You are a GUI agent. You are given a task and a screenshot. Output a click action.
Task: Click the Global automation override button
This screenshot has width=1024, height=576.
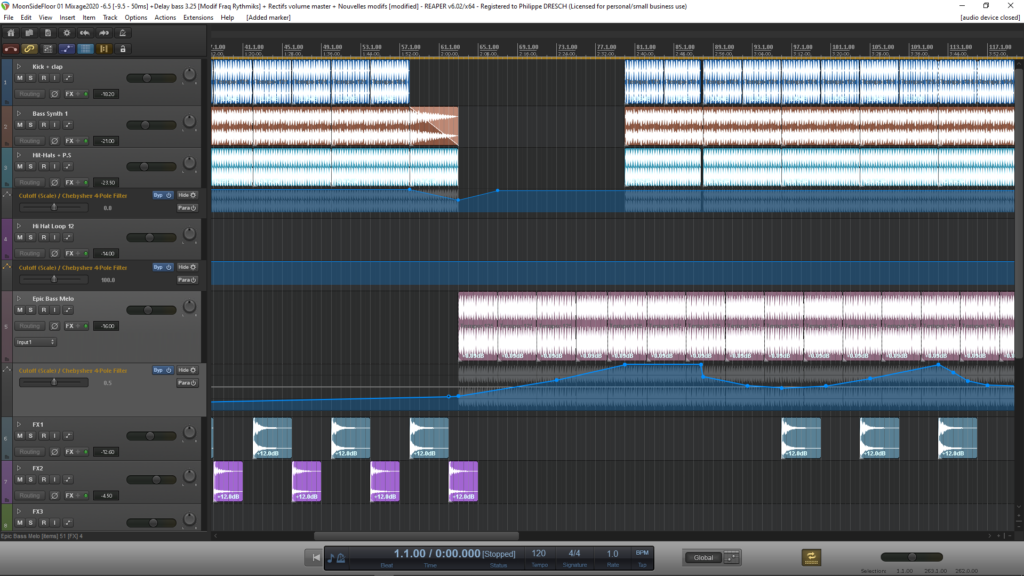[703, 557]
